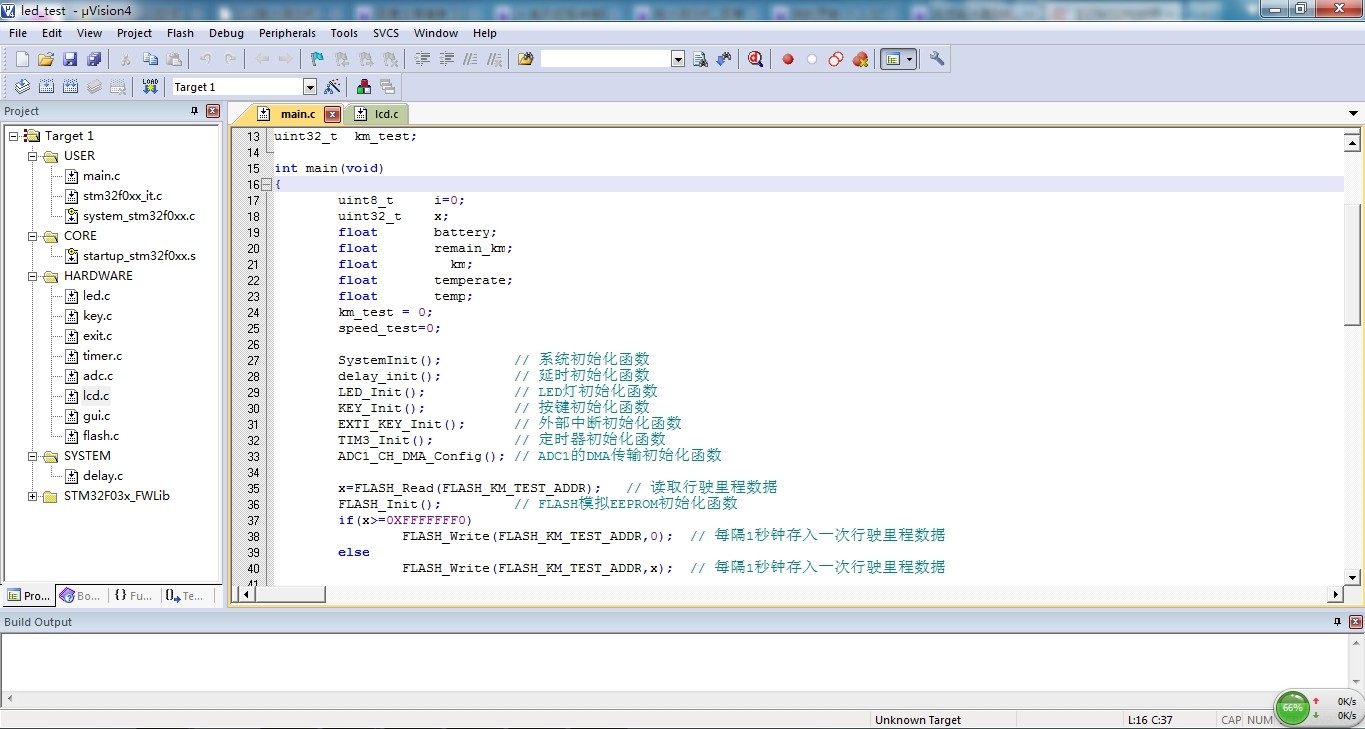Viewport: 1365px width, 729px height.
Task: Click the find text input field
Action: point(606,59)
